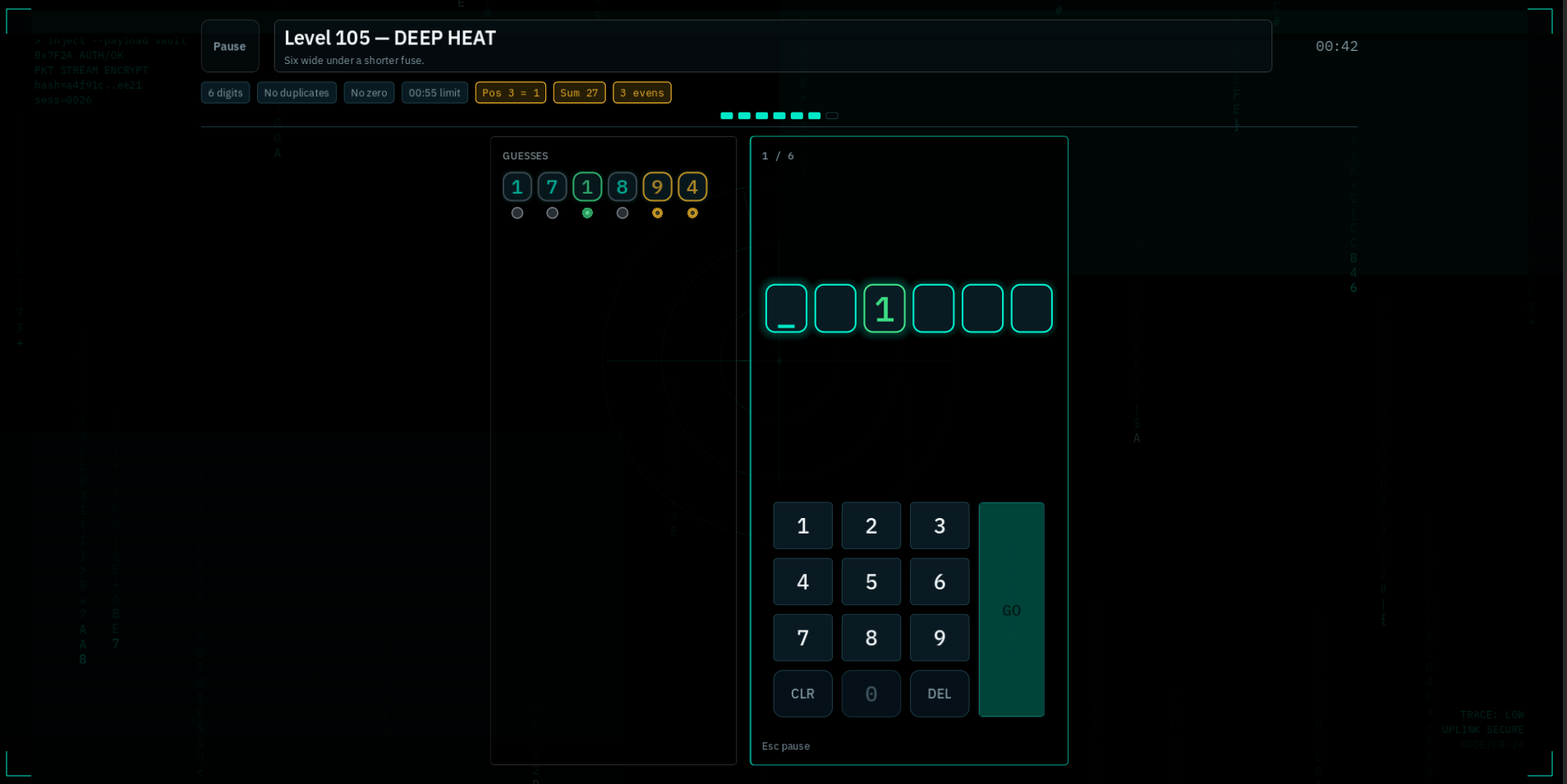Click the green third guess tile showing 1
This screenshot has width=1567, height=784.
[587, 187]
